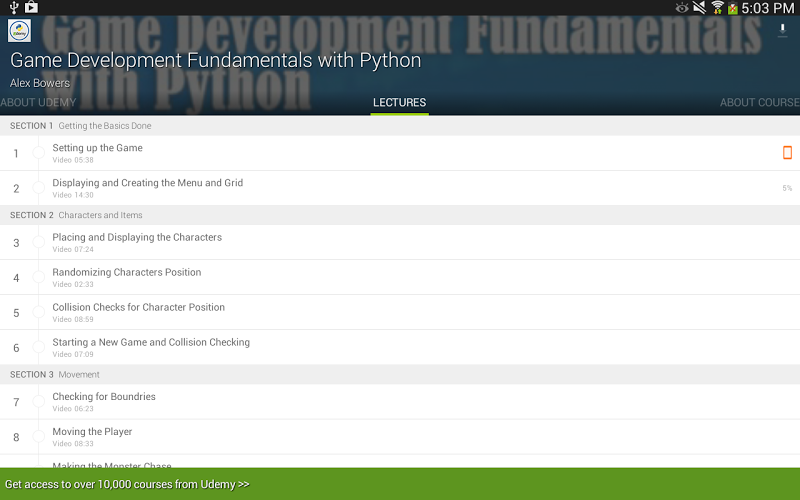Open Play Store notification icon in status bar

tap(31, 7)
